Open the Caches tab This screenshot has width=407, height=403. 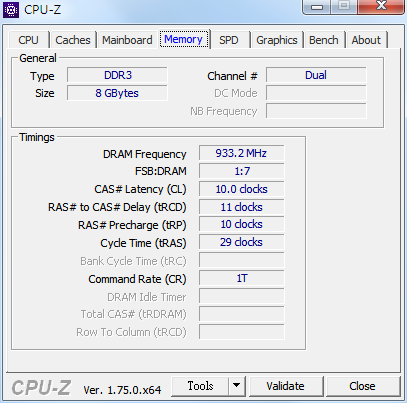click(73, 40)
